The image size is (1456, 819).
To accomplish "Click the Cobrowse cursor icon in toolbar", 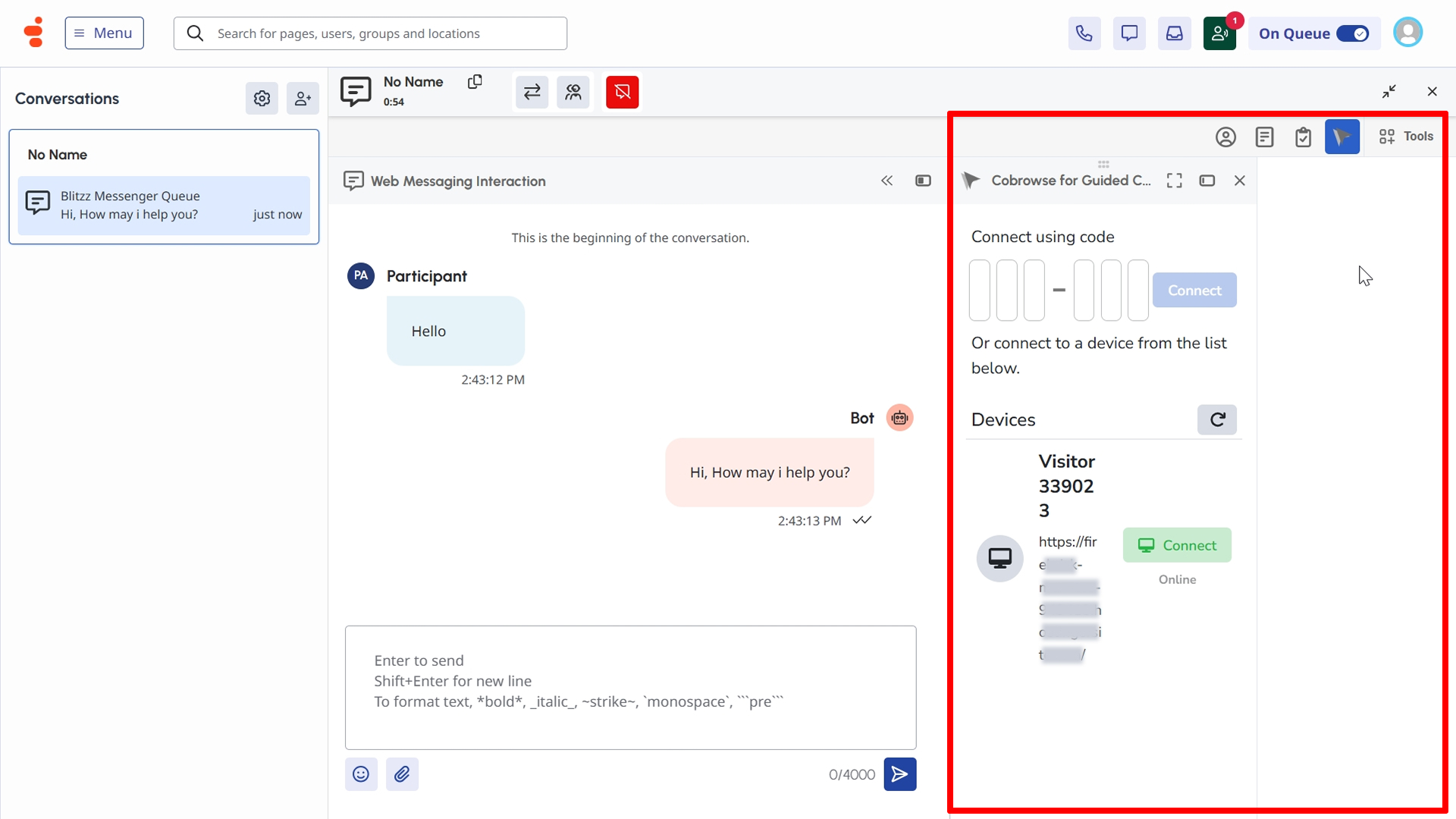I will click(x=1341, y=136).
